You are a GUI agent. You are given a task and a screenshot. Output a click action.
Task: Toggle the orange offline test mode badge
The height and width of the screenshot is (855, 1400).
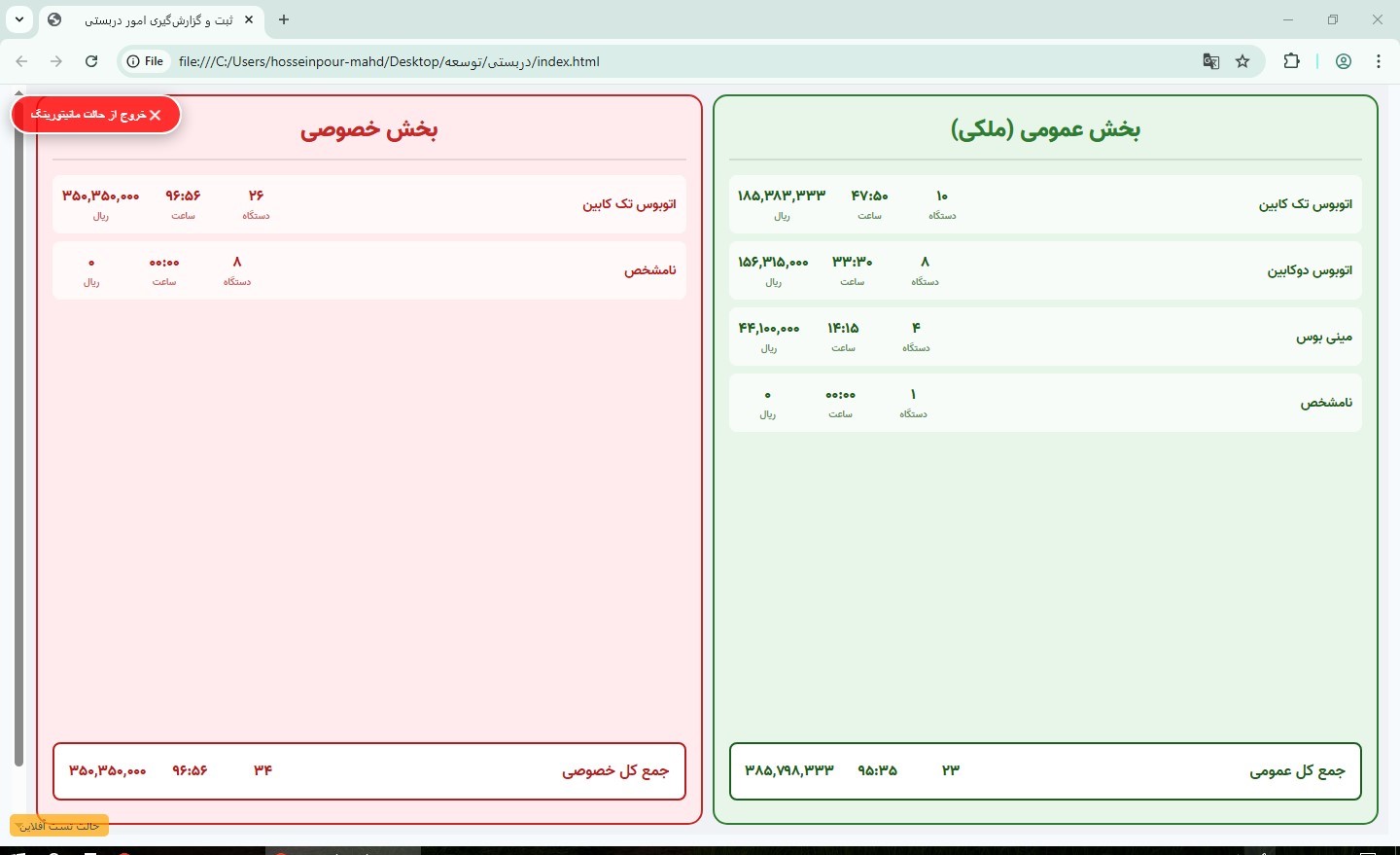click(x=58, y=826)
